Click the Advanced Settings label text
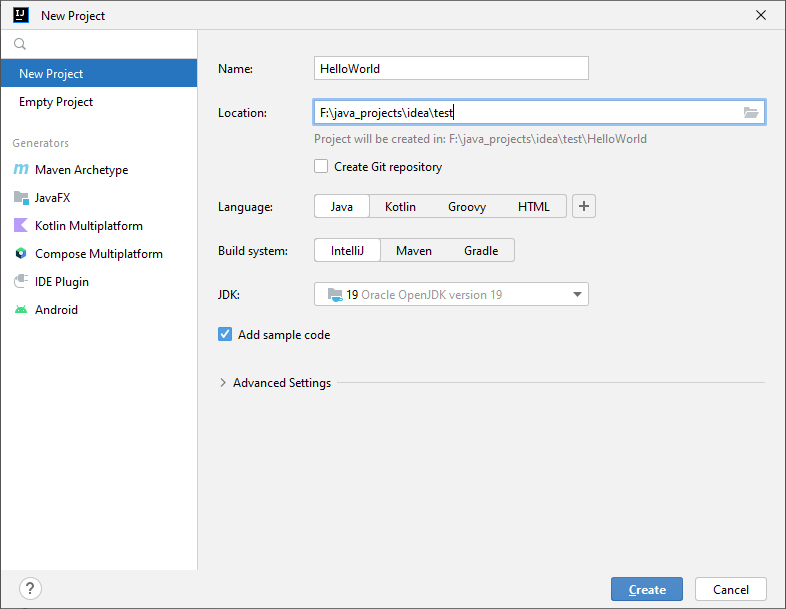786x609 pixels. (282, 383)
